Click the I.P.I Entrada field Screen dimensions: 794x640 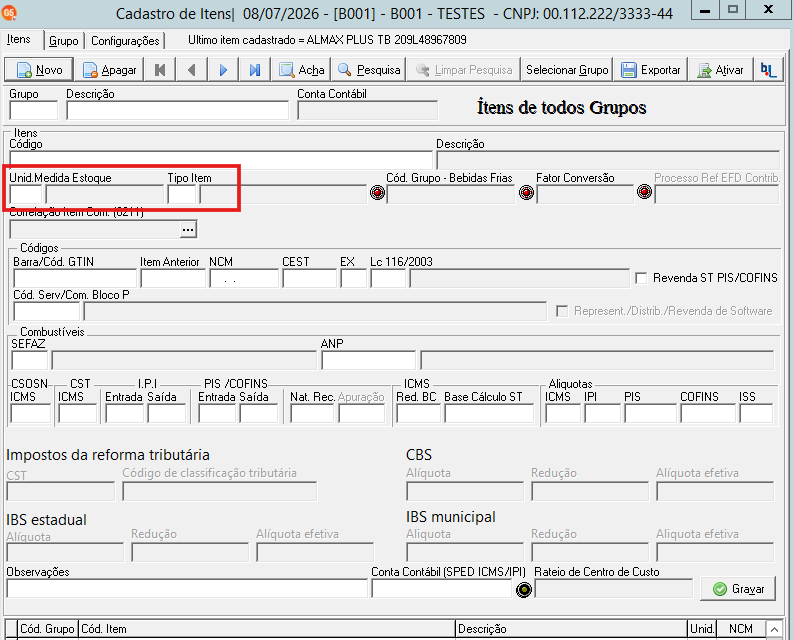[x=125, y=414]
